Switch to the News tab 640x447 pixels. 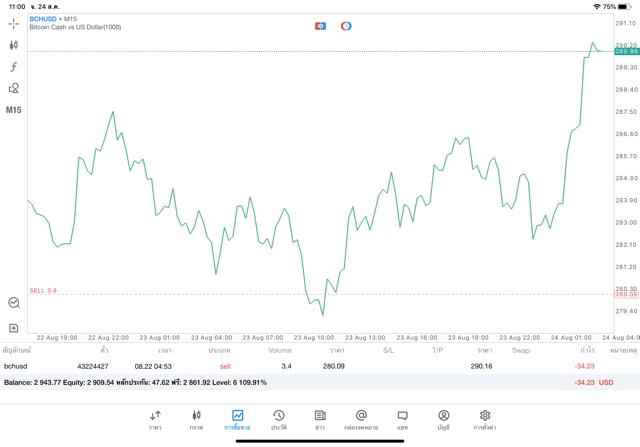point(320,419)
